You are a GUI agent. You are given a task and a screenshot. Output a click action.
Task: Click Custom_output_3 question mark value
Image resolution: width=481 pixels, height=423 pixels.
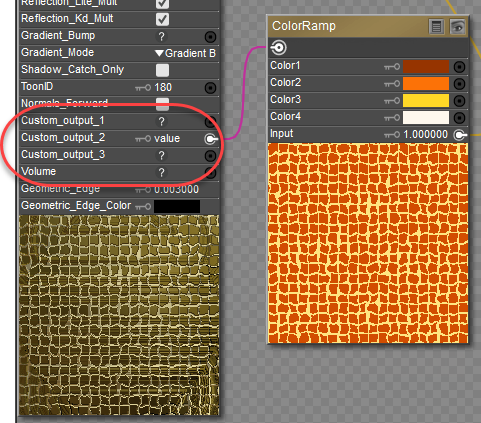click(x=162, y=156)
